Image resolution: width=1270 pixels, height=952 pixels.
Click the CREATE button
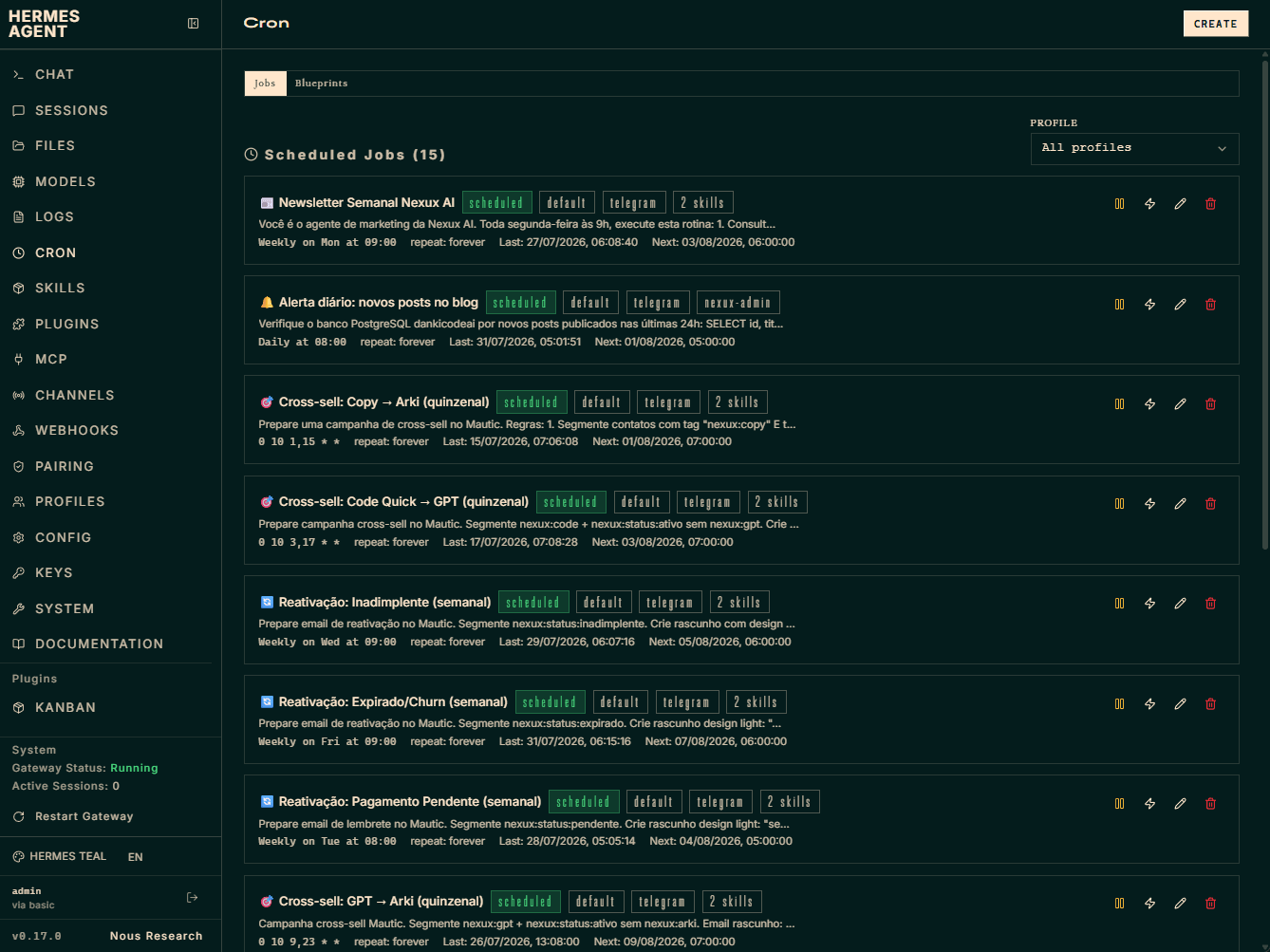pyautogui.click(x=1215, y=24)
